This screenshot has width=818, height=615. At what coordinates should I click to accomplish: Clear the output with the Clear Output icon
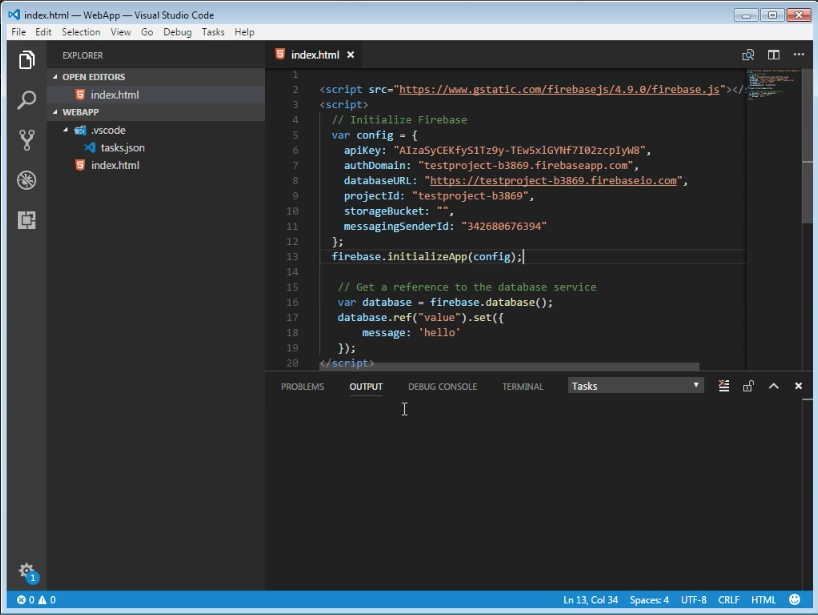724,386
